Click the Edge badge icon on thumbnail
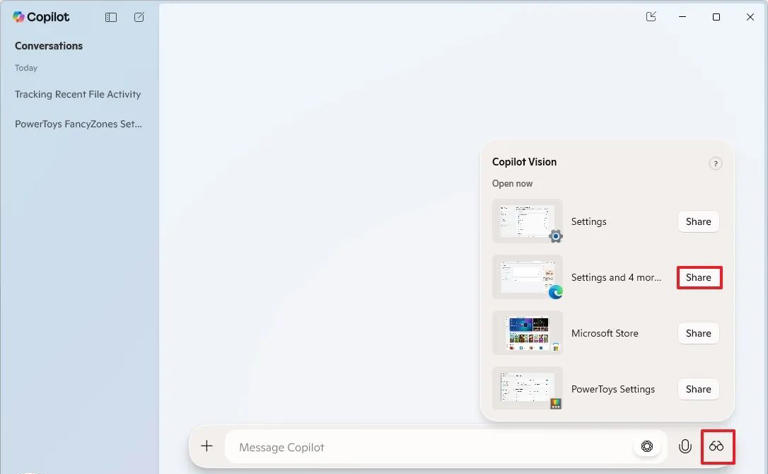Screen dimensions: 768x474 coord(555,292)
